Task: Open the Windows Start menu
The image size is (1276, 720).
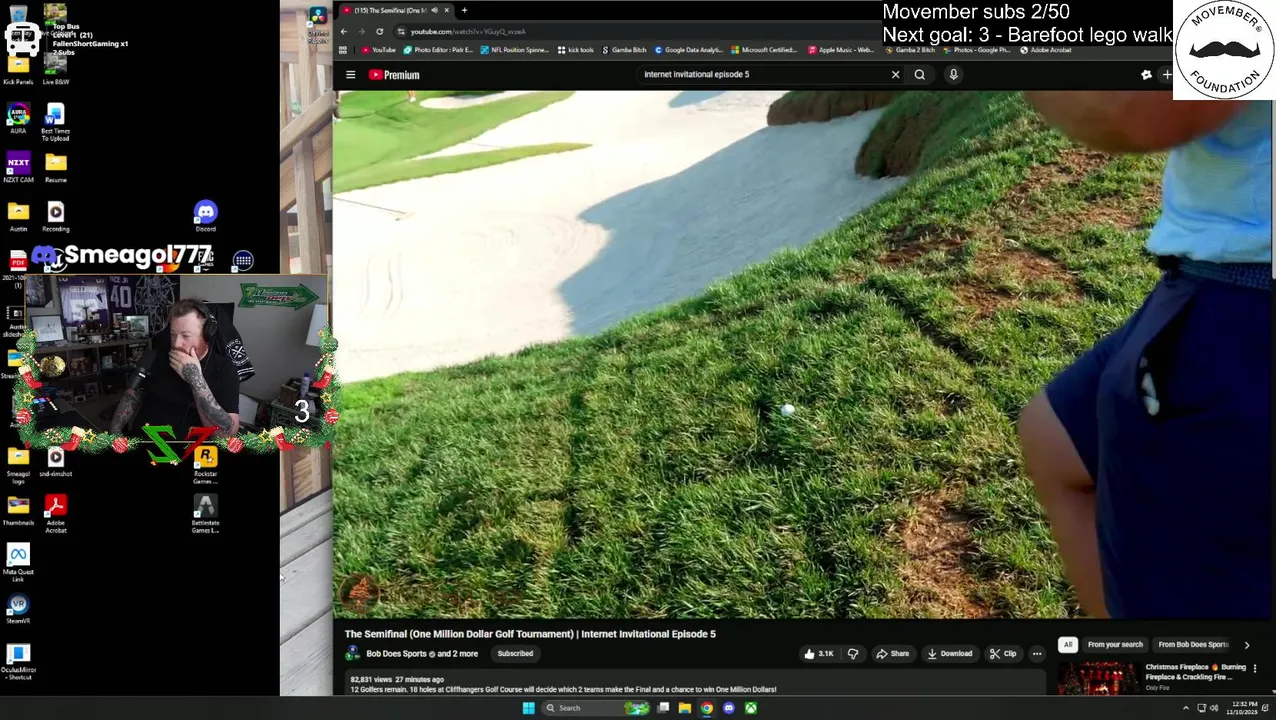Action: click(528, 708)
